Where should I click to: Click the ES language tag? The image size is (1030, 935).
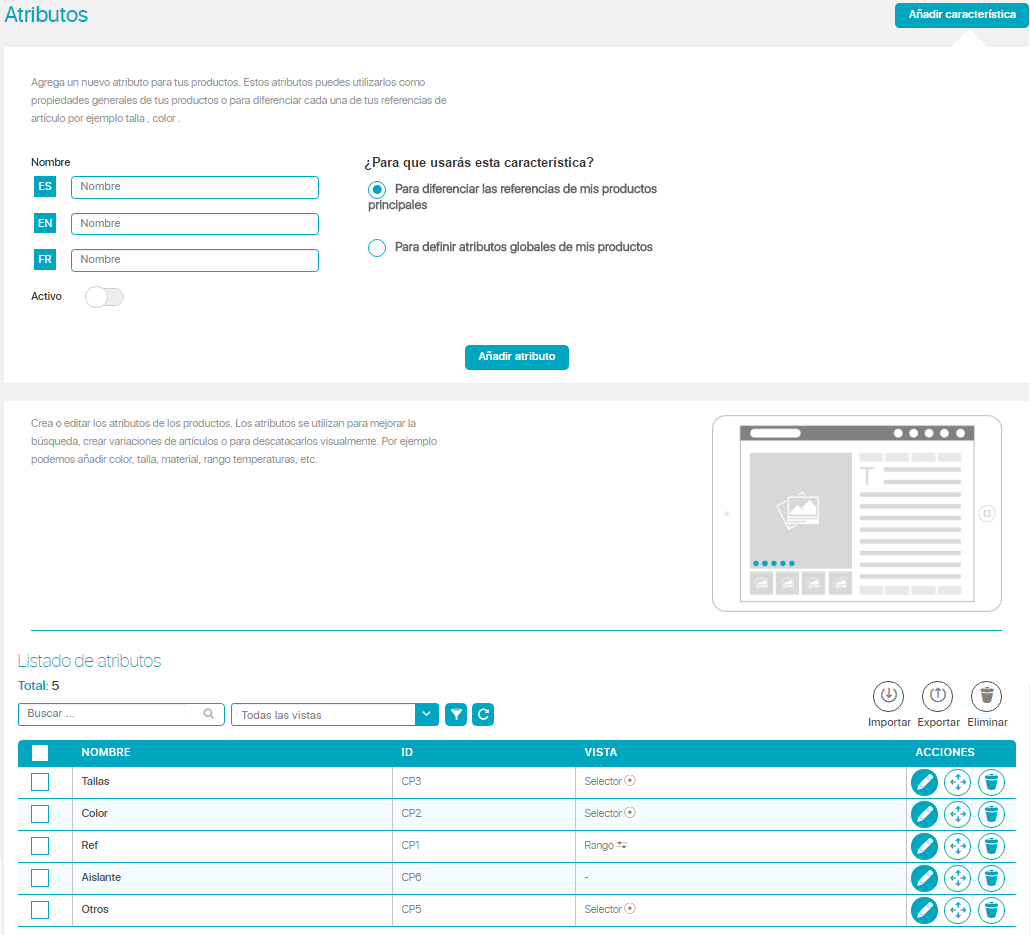[45, 187]
